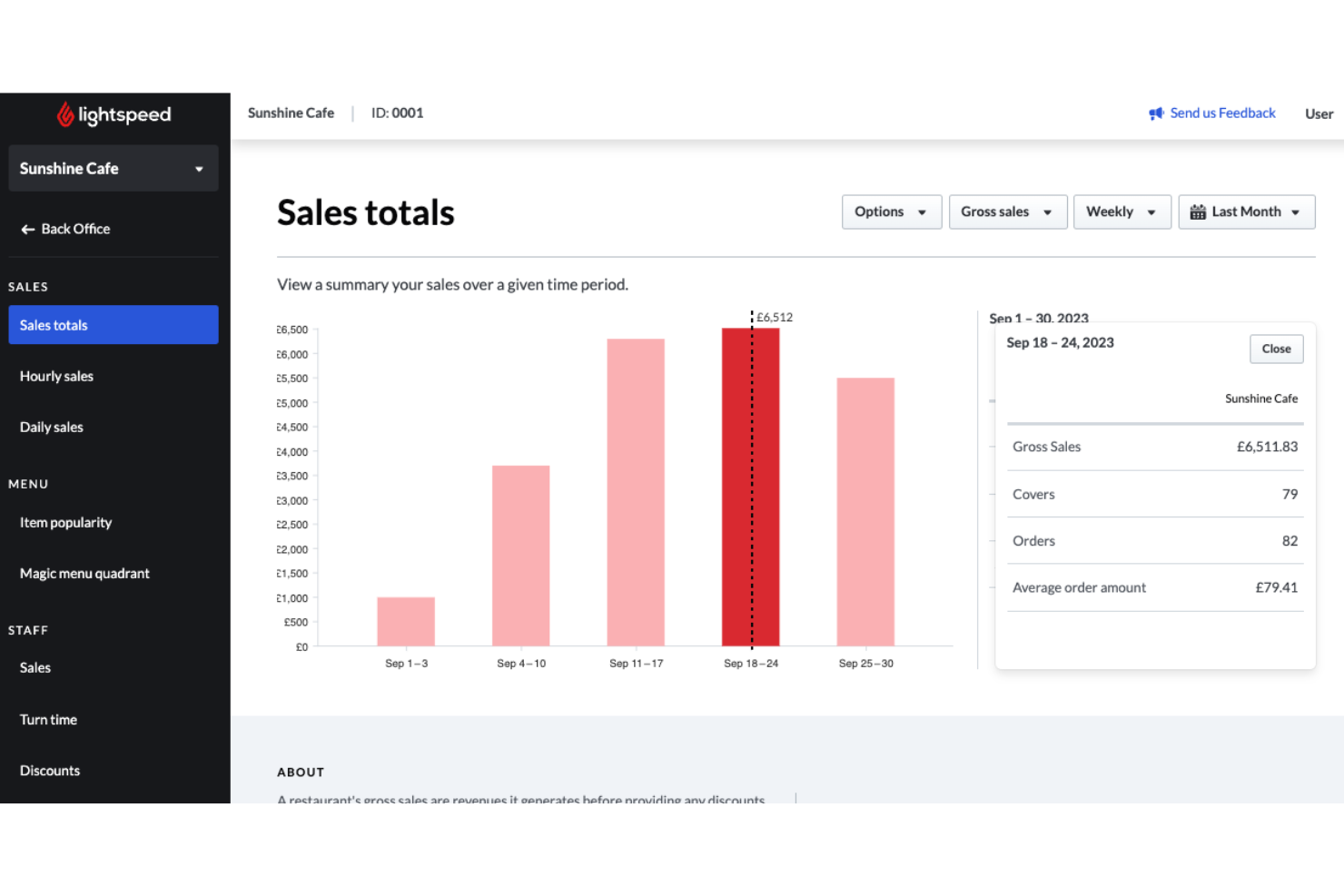This screenshot has width=1344, height=896.
Task: Click the megaphone feedback icon
Action: coord(1155,113)
